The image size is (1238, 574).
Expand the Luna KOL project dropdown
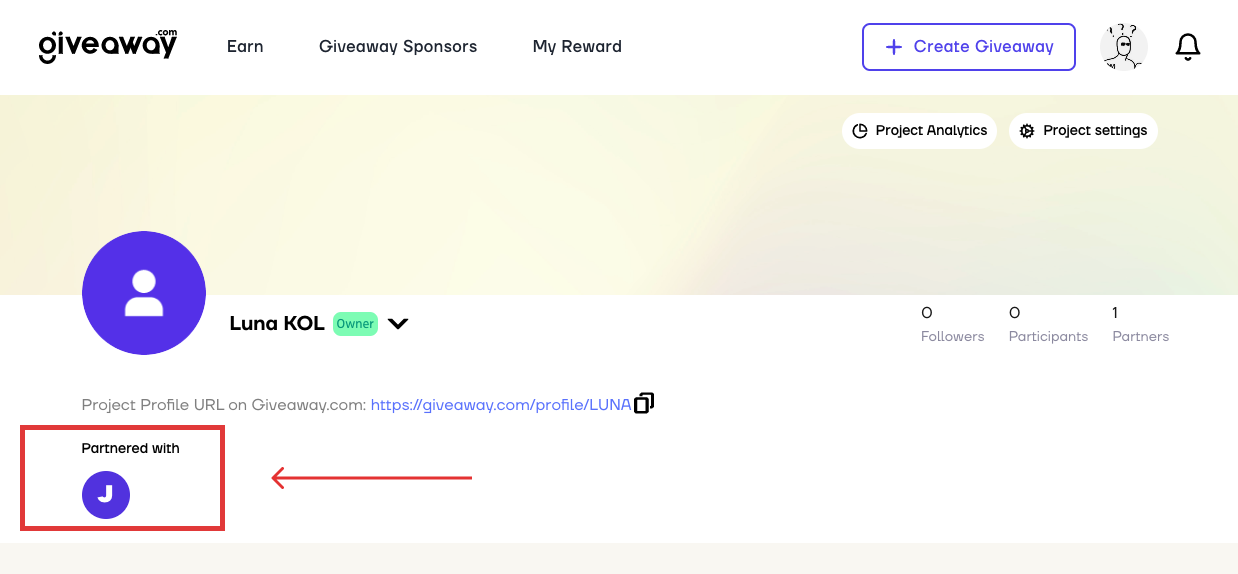[x=398, y=324]
